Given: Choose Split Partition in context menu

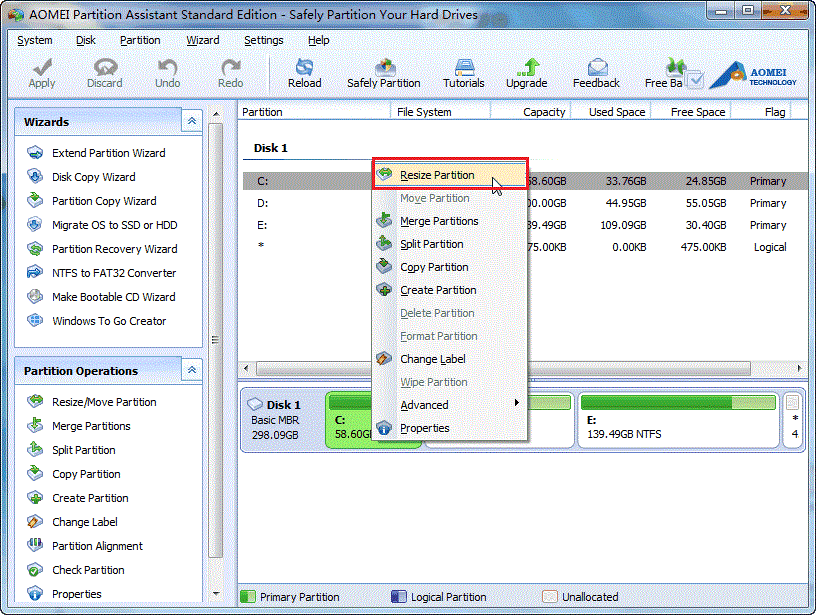Looking at the screenshot, I should pyautogui.click(x=450, y=244).
